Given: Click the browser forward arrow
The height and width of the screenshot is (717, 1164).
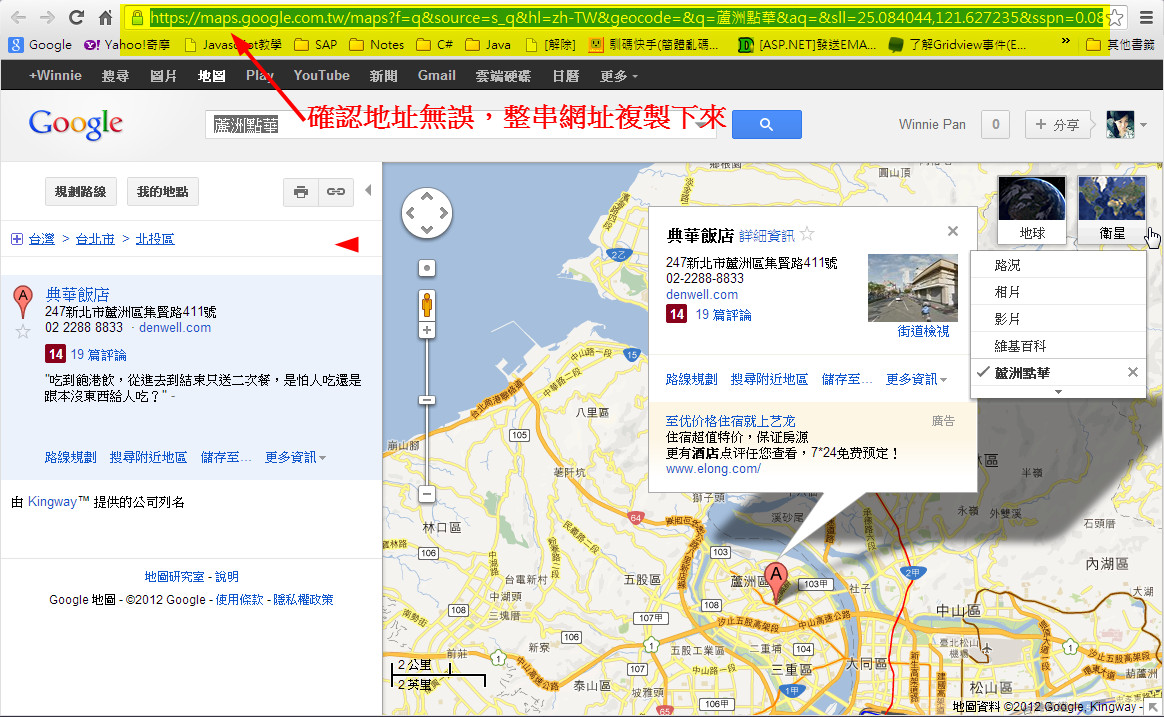Looking at the screenshot, I should click(47, 17).
